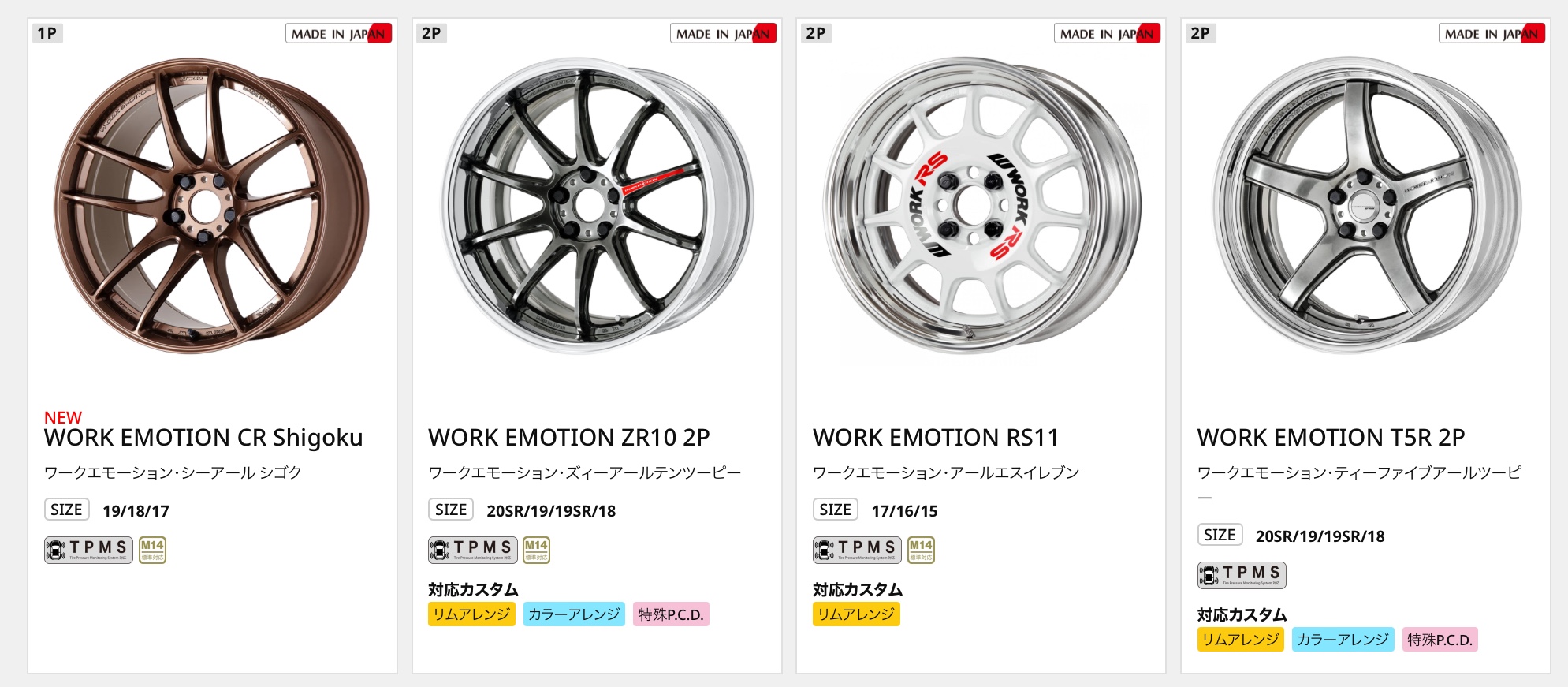The width and height of the screenshot is (1568, 687).
Task: Open the WORK EMOTION ZR10 2P title link
Action: (x=568, y=438)
